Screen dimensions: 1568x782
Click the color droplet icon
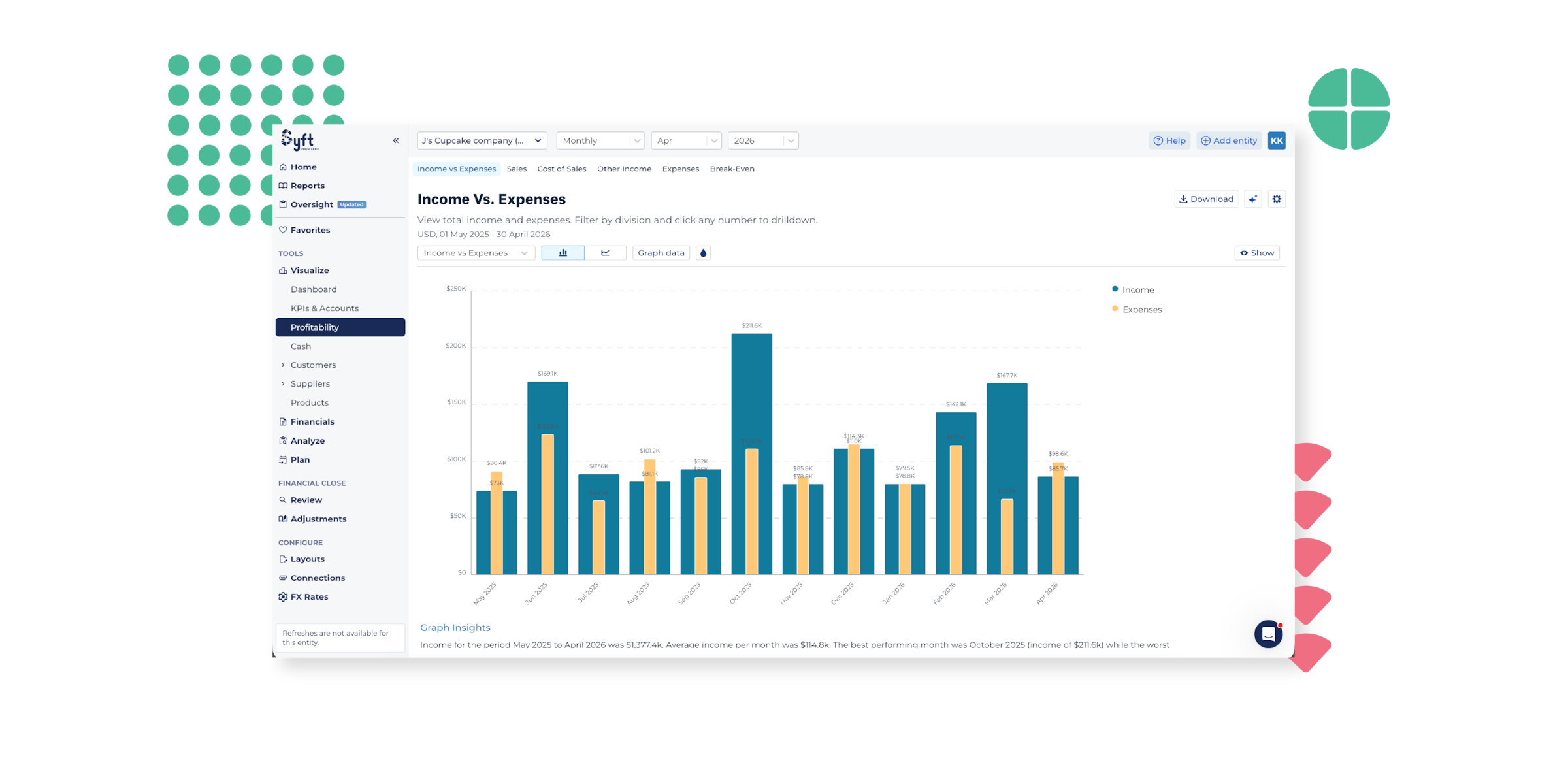click(703, 253)
